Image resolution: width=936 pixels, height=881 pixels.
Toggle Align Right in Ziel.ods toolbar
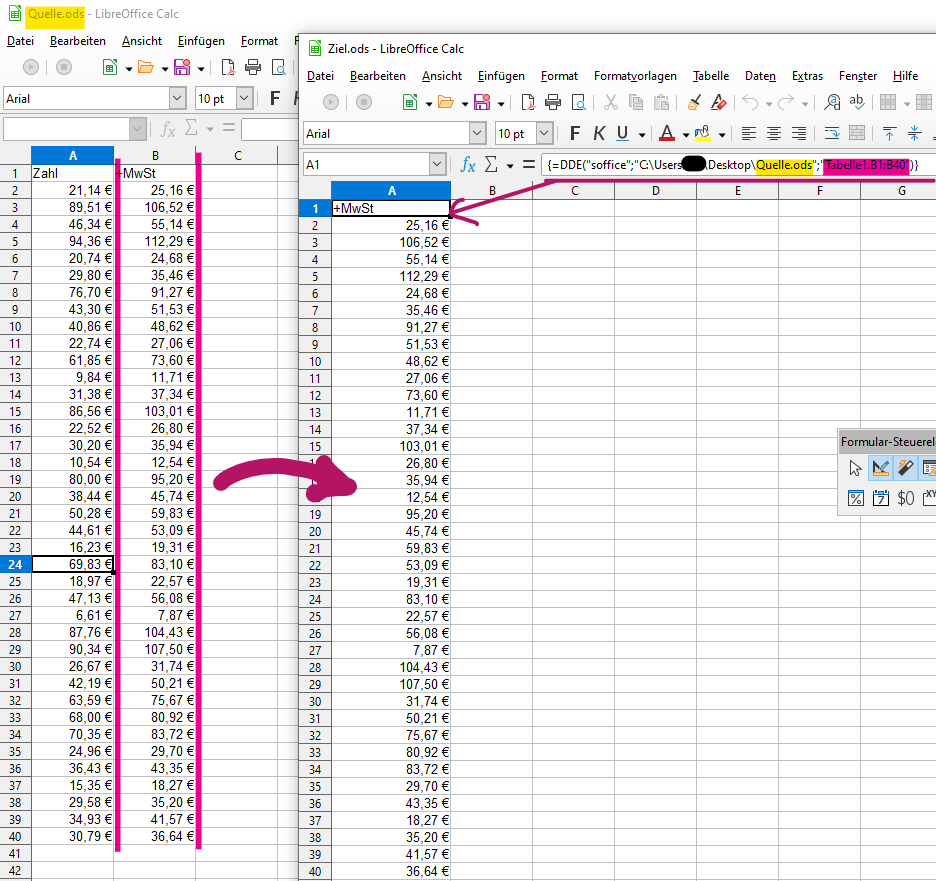click(799, 134)
